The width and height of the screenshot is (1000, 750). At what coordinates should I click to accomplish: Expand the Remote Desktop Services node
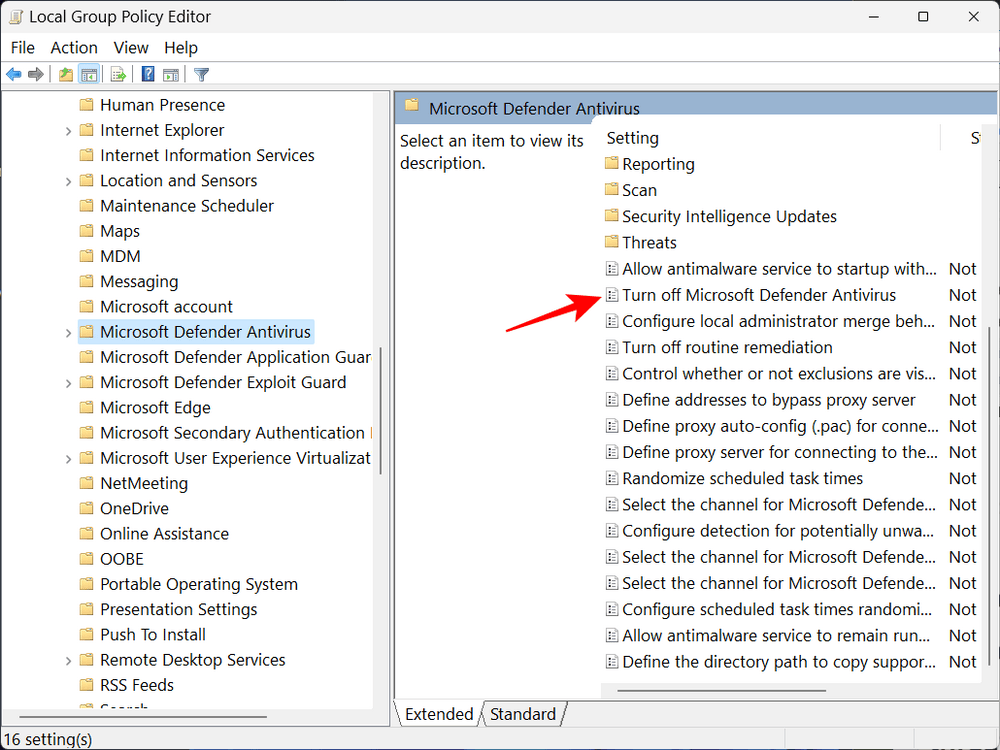coord(67,660)
